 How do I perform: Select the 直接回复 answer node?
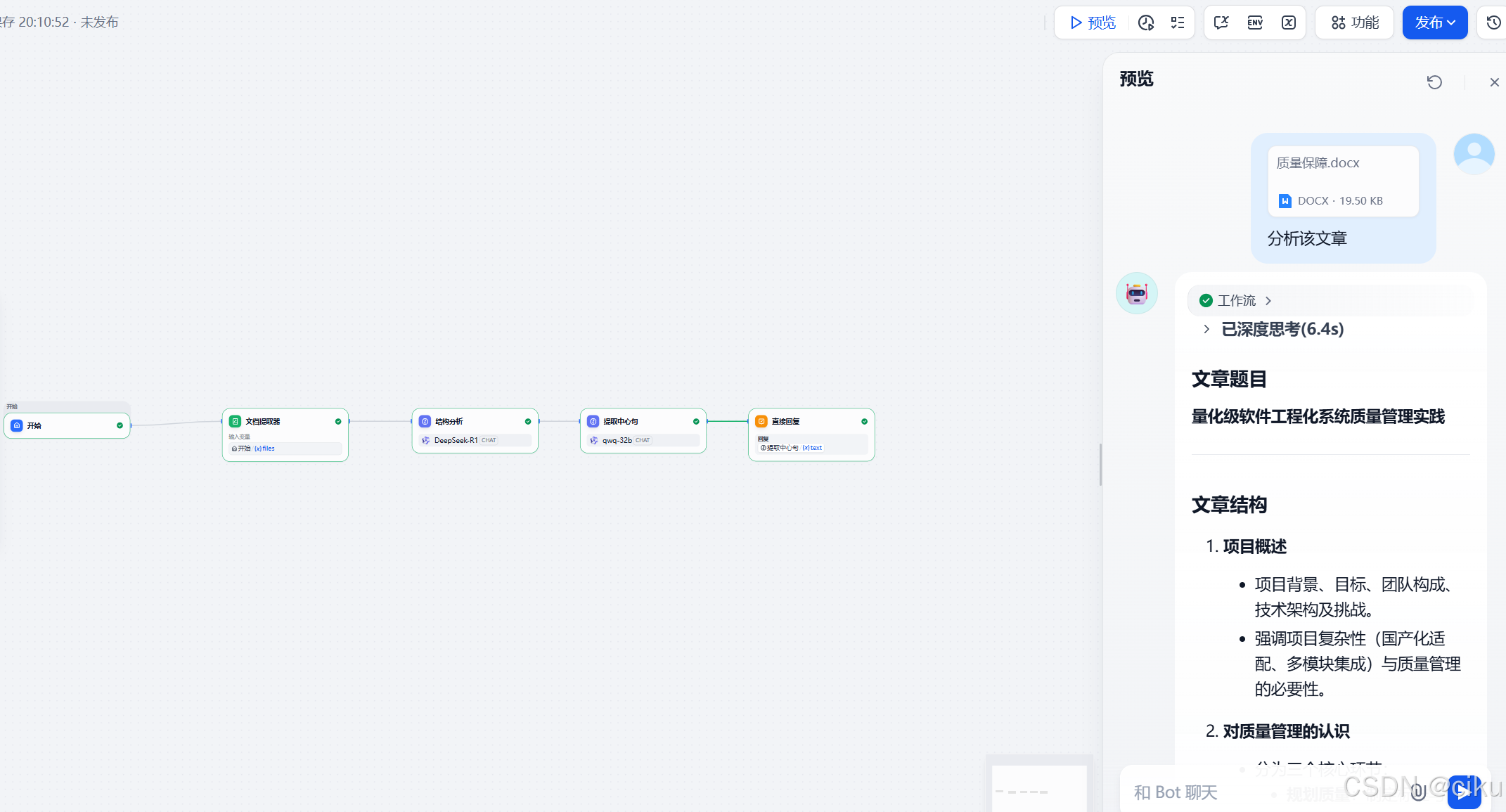[811, 434]
